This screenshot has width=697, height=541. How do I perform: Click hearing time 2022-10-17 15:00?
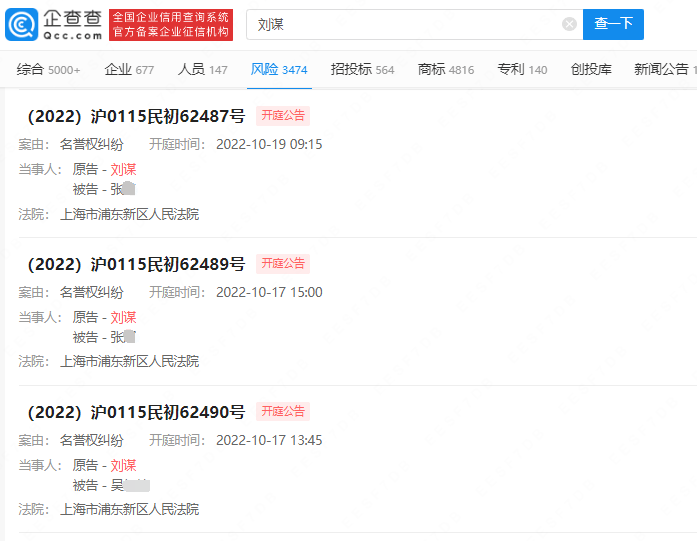tap(269, 292)
